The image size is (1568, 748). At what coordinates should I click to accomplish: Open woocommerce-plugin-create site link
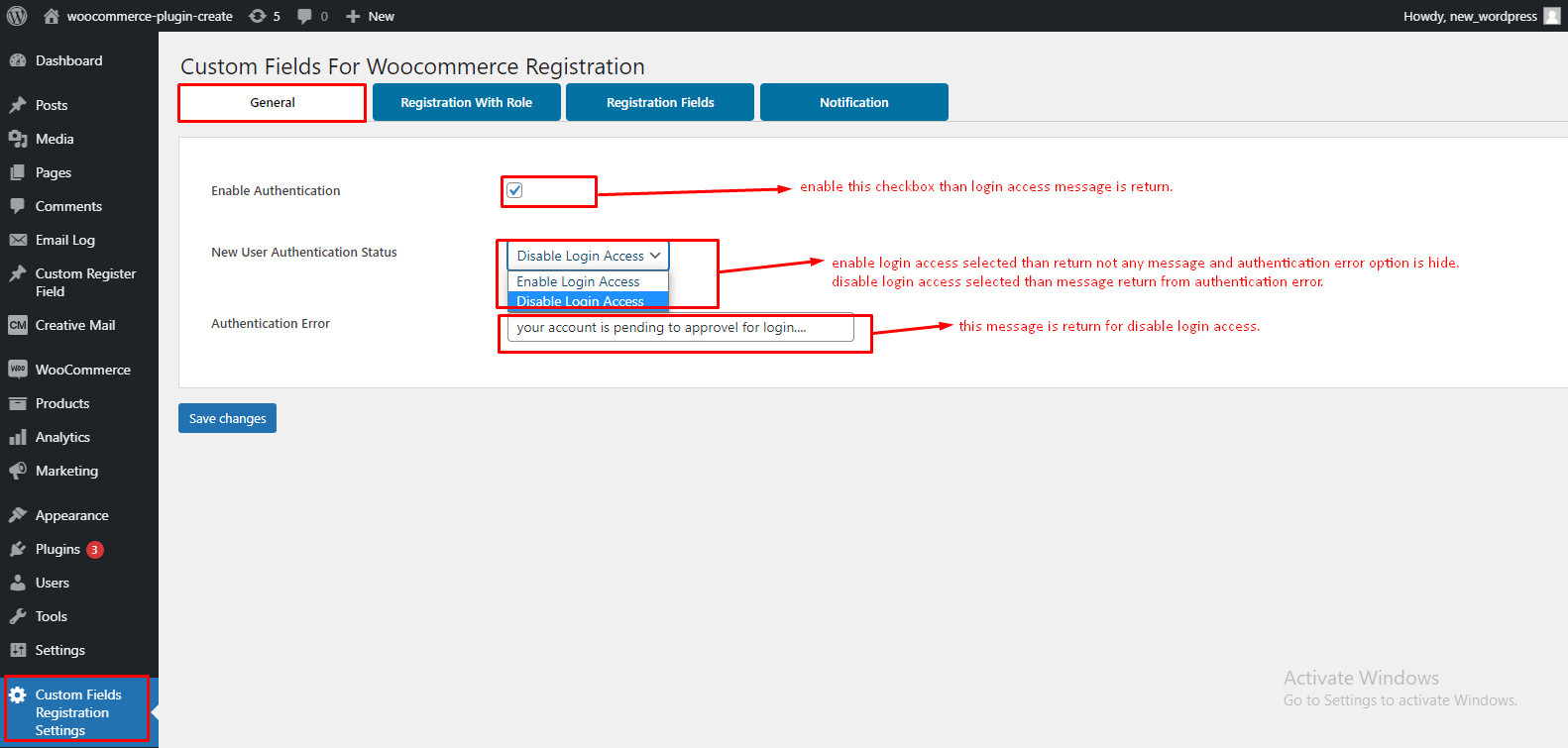coord(150,16)
